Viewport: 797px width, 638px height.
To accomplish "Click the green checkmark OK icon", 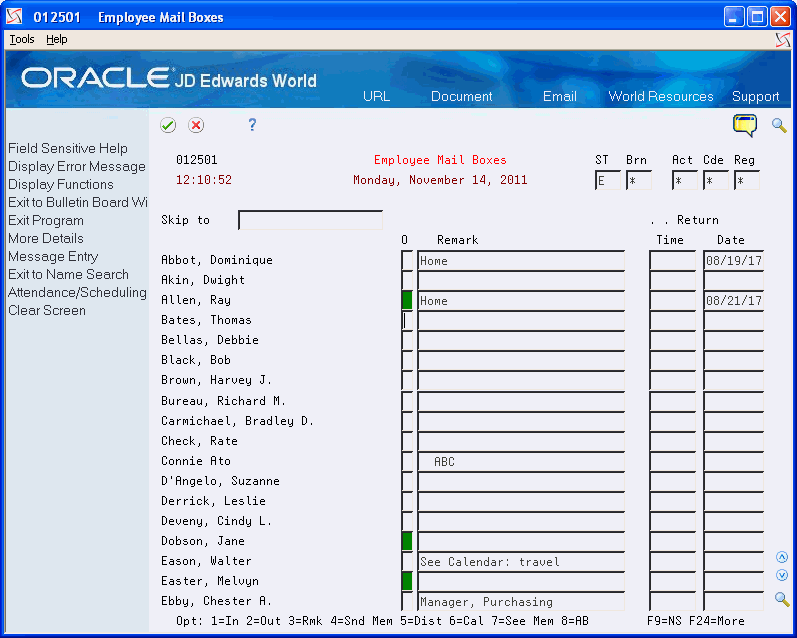I will 168,125.
